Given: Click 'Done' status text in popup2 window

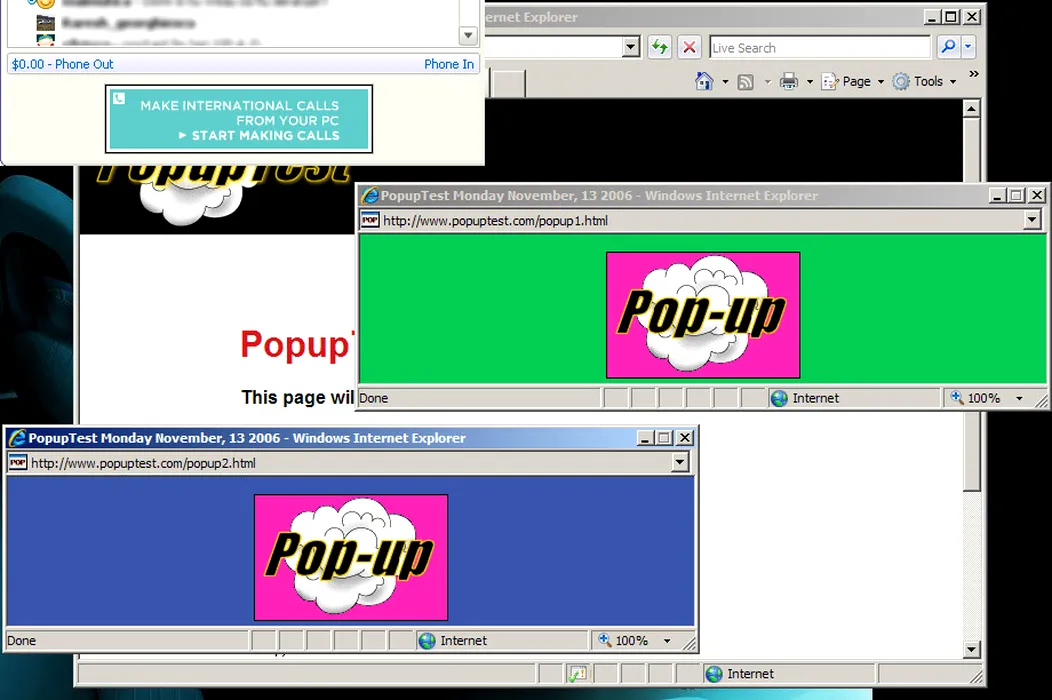Looking at the screenshot, I should click(21, 640).
